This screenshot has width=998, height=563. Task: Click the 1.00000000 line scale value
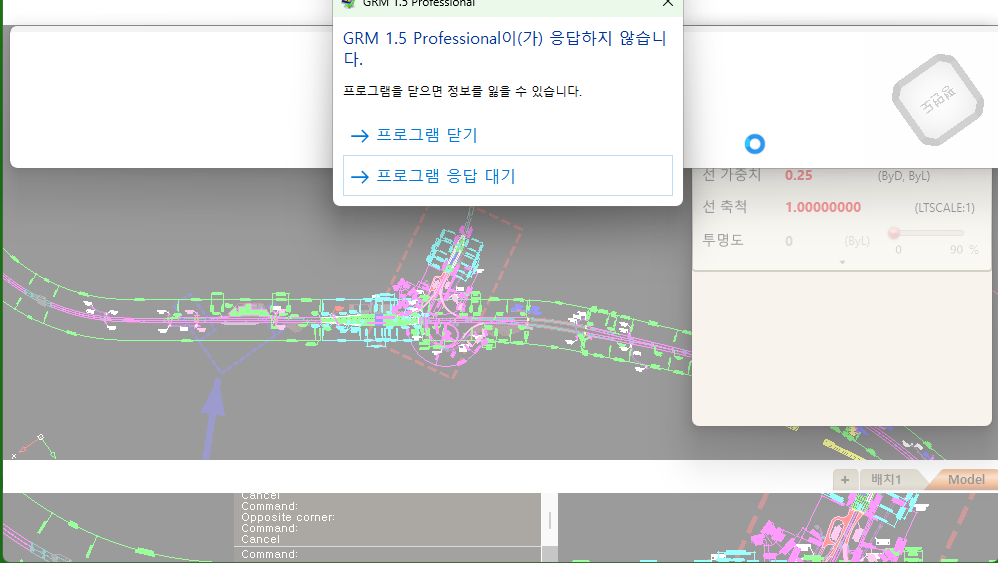coord(823,207)
